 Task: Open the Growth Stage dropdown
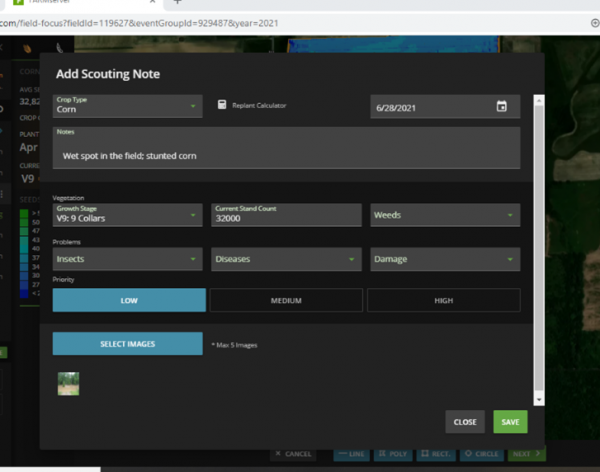(x=127, y=215)
